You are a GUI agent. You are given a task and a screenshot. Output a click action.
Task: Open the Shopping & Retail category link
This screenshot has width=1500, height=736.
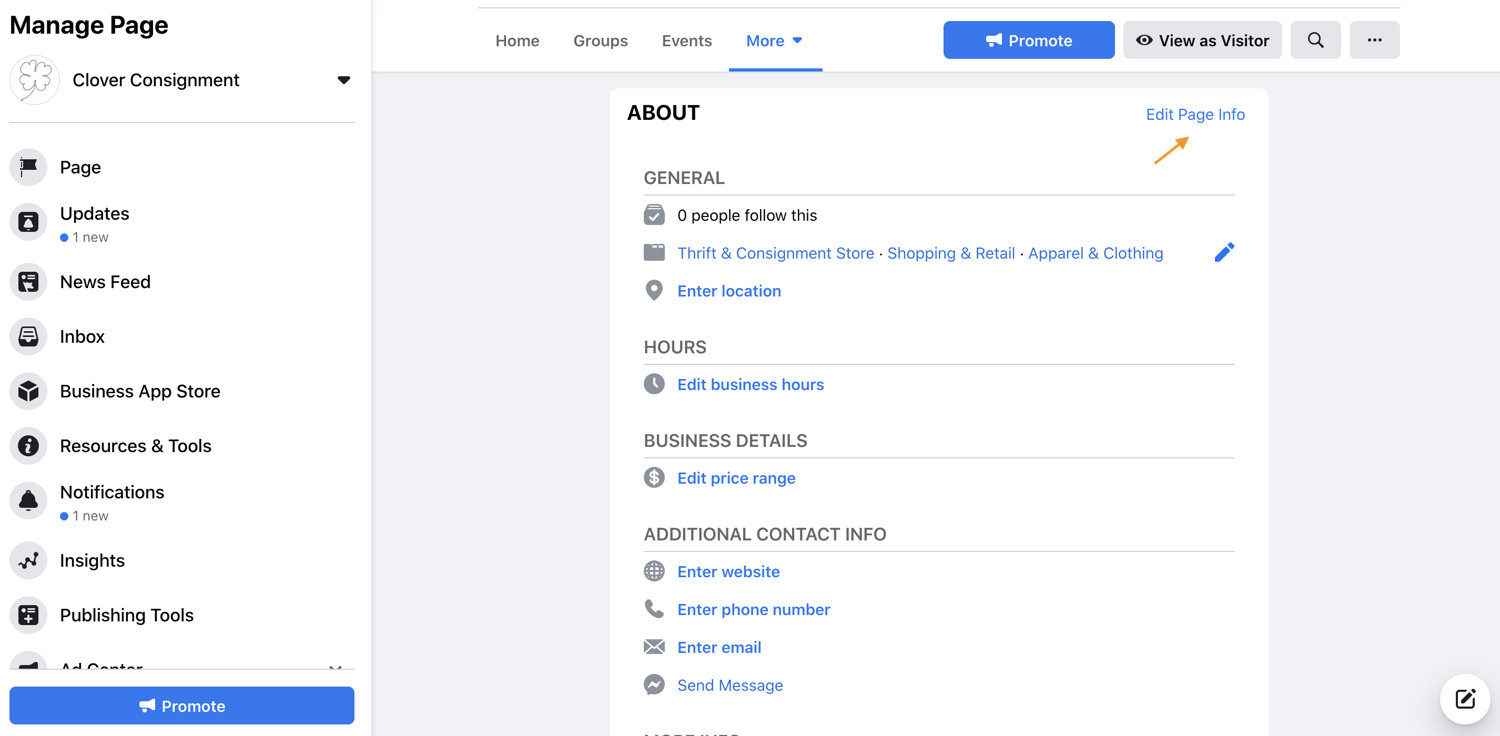[951, 253]
